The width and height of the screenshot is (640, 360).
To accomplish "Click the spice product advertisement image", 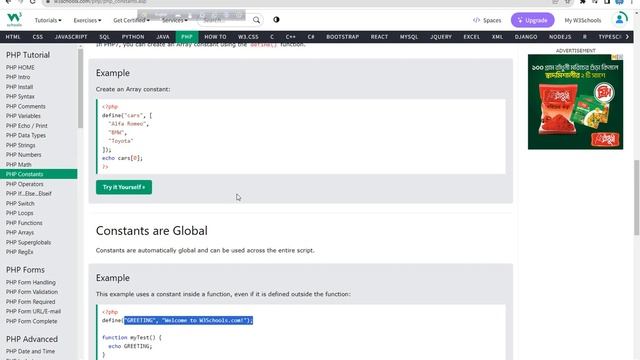I will (575, 102).
